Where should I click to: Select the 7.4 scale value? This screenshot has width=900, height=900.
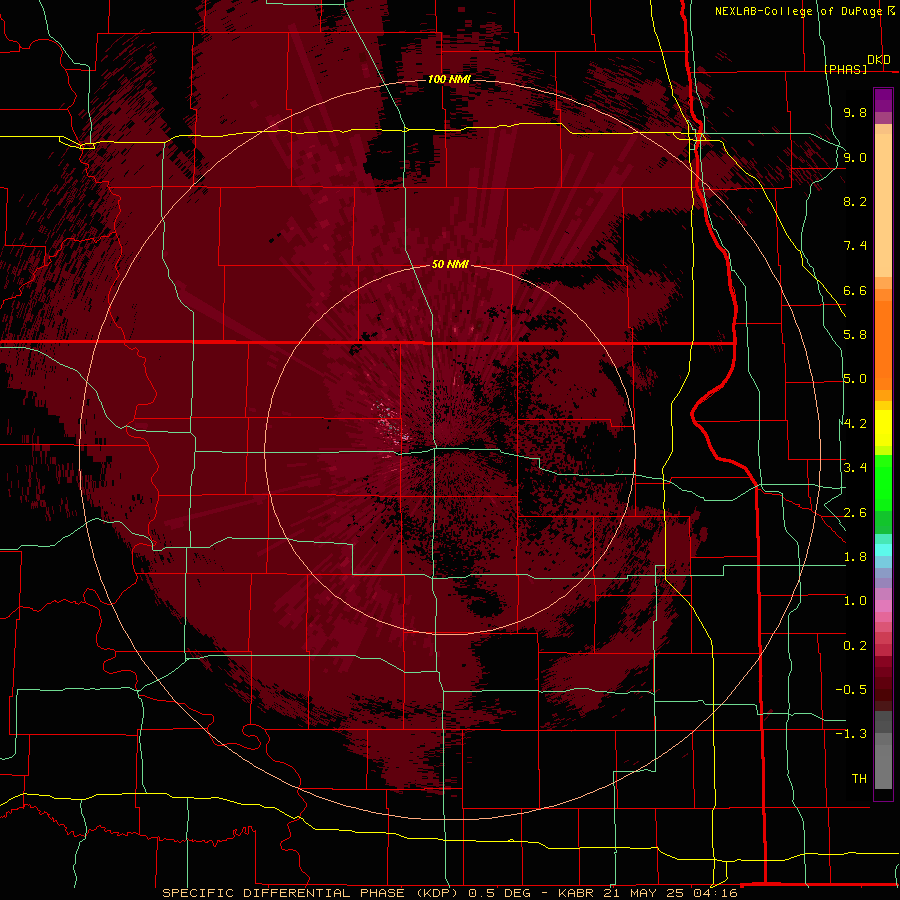click(x=855, y=246)
